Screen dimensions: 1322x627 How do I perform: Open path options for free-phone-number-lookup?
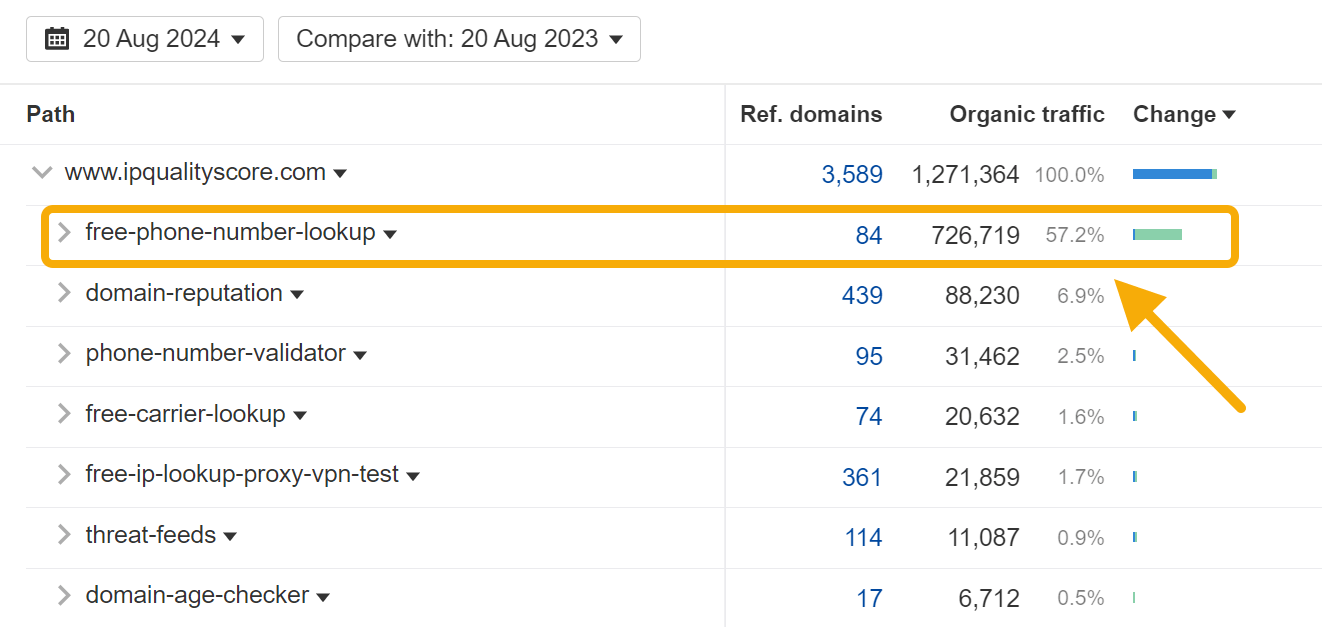pyautogui.click(x=390, y=234)
